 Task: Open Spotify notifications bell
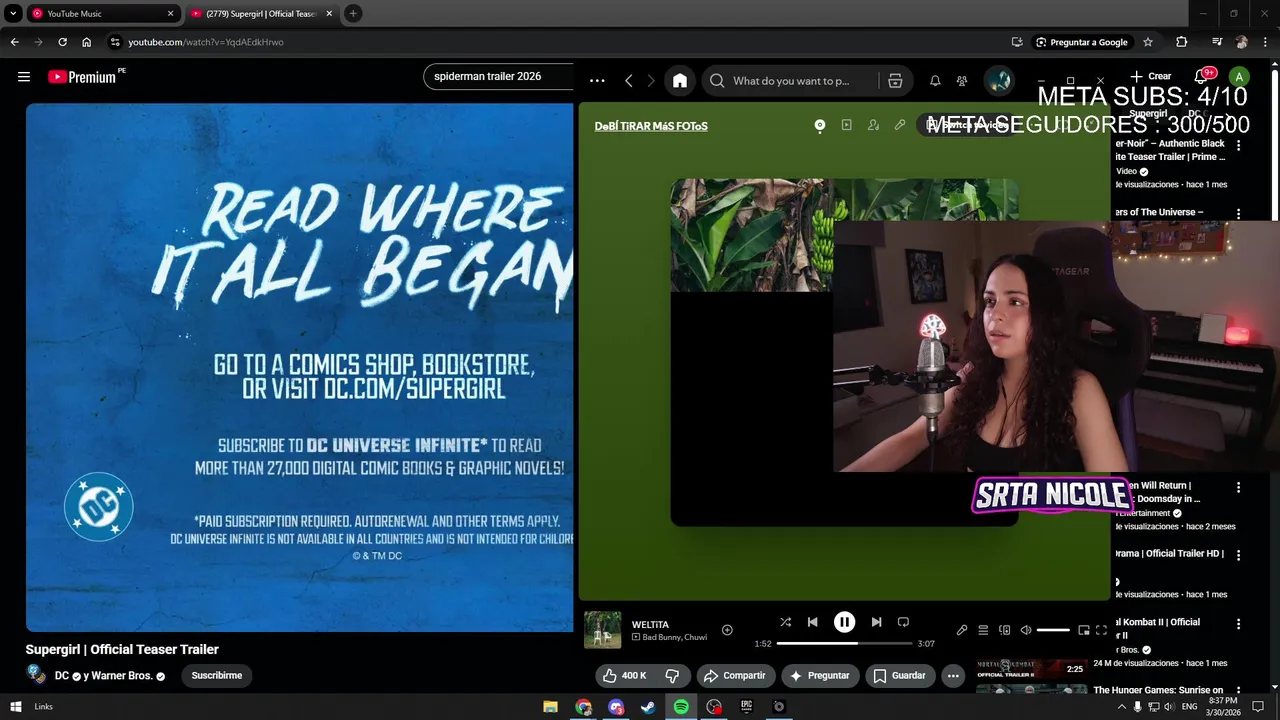click(935, 81)
